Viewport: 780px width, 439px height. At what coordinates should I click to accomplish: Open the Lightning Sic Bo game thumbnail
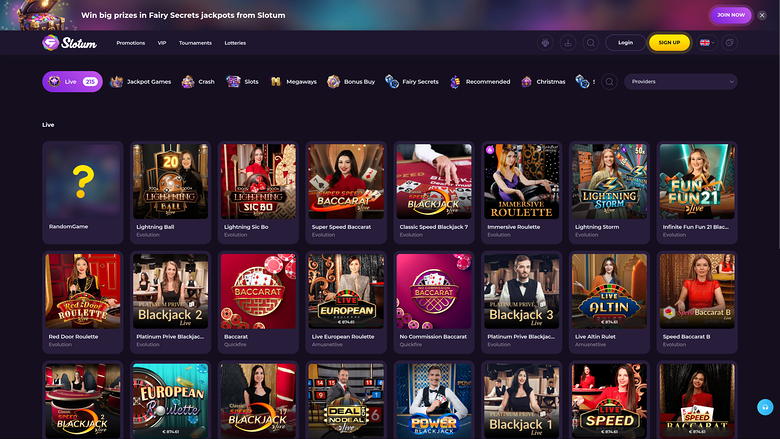[258, 181]
